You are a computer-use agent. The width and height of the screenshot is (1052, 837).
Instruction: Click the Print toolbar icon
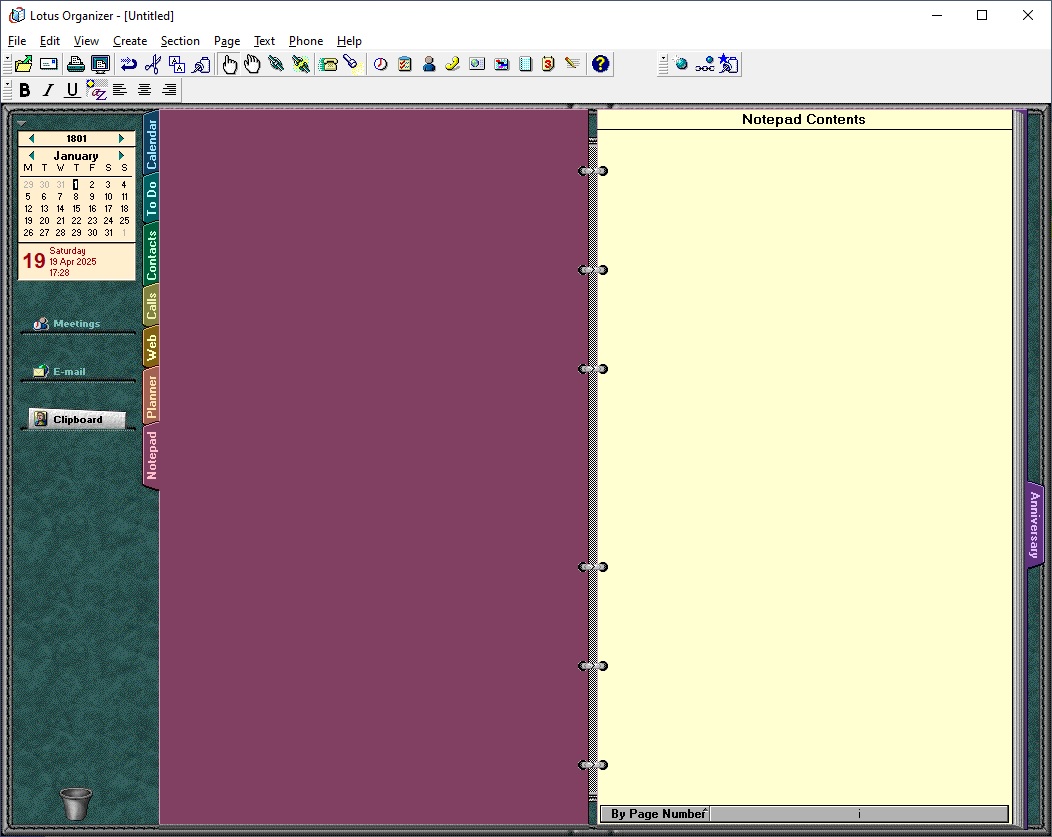coord(76,64)
